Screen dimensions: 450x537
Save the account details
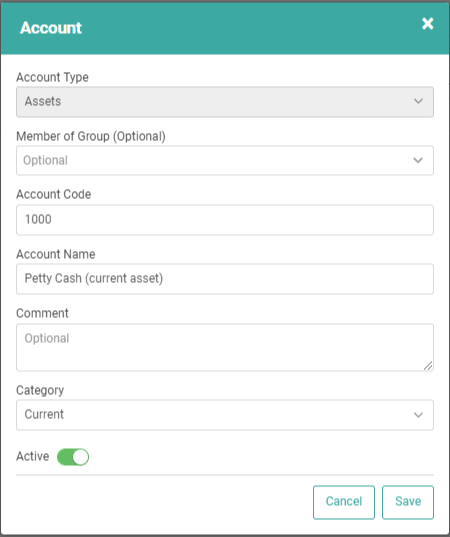408,502
